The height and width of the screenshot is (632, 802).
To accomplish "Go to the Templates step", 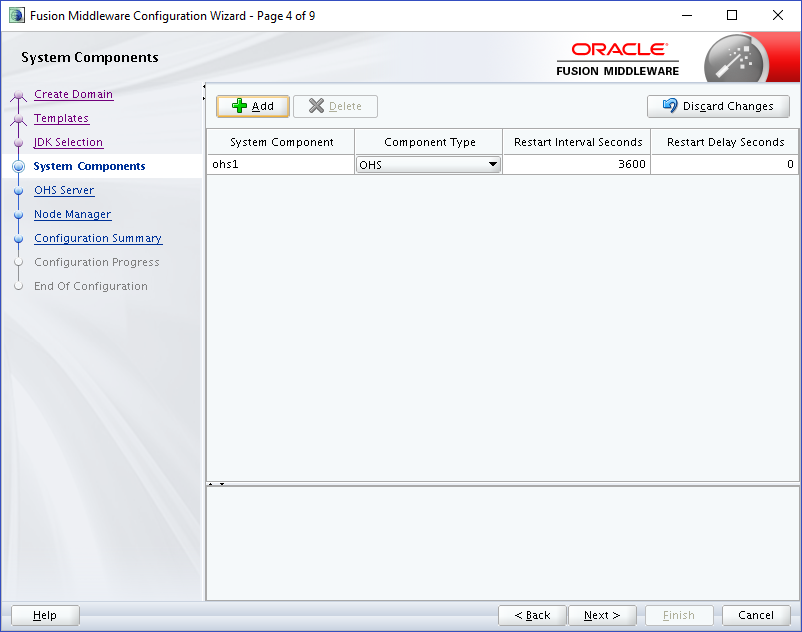I will tap(61, 118).
